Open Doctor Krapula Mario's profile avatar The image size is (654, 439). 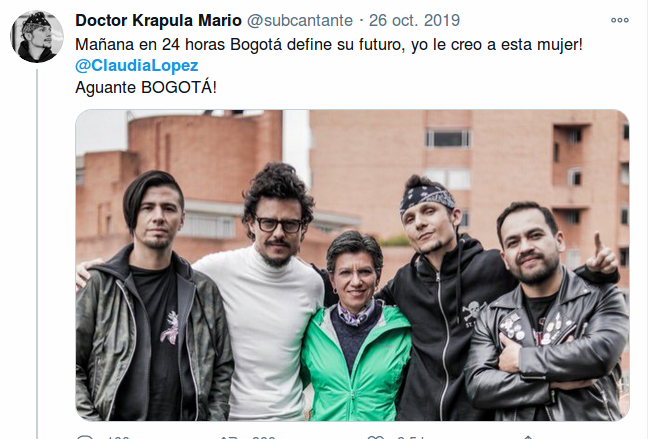37,37
